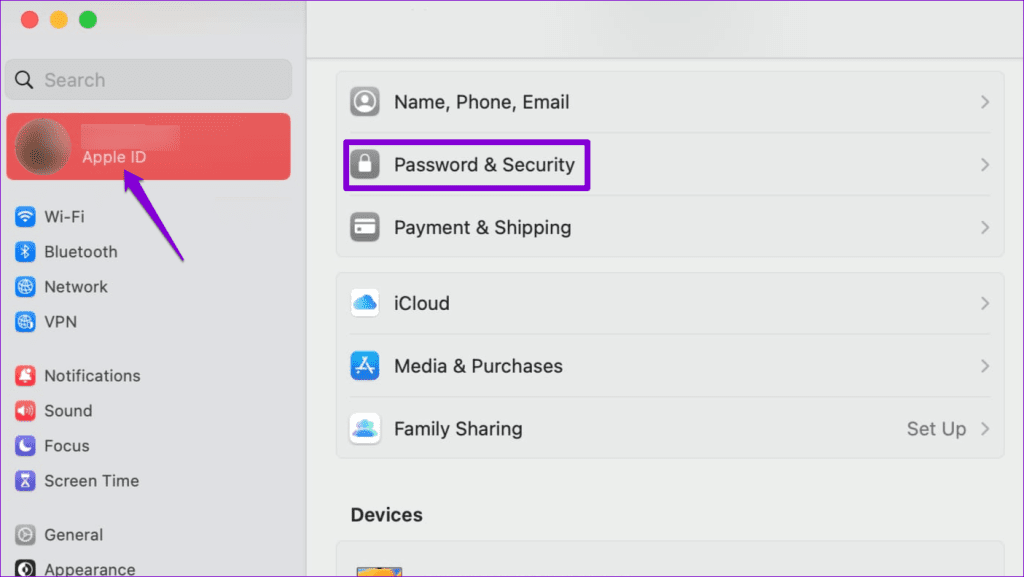The height and width of the screenshot is (577, 1024).
Task: Click Set Up next to Family Sharing
Action: point(936,428)
